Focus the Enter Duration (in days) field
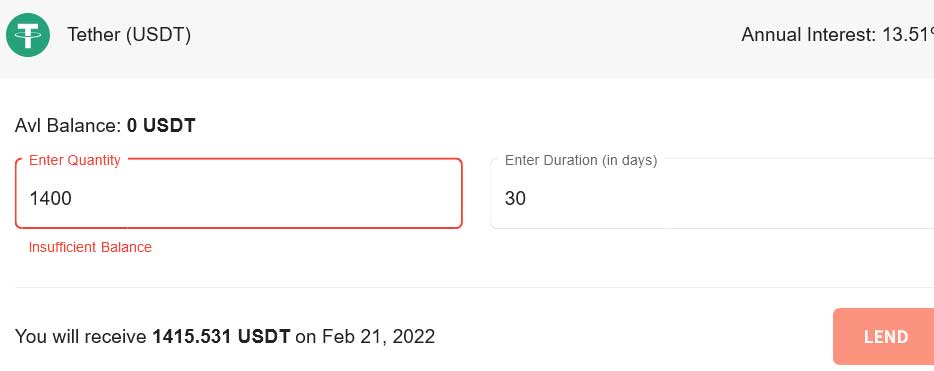934x371 pixels. [x=712, y=194]
